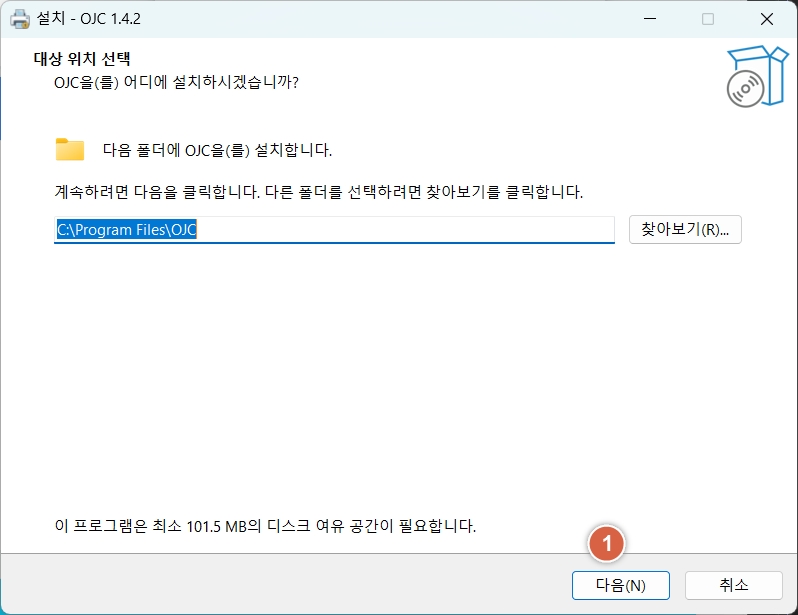798x615 pixels.
Task: Close the OJC installer window
Action: click(x=767, y=19)
